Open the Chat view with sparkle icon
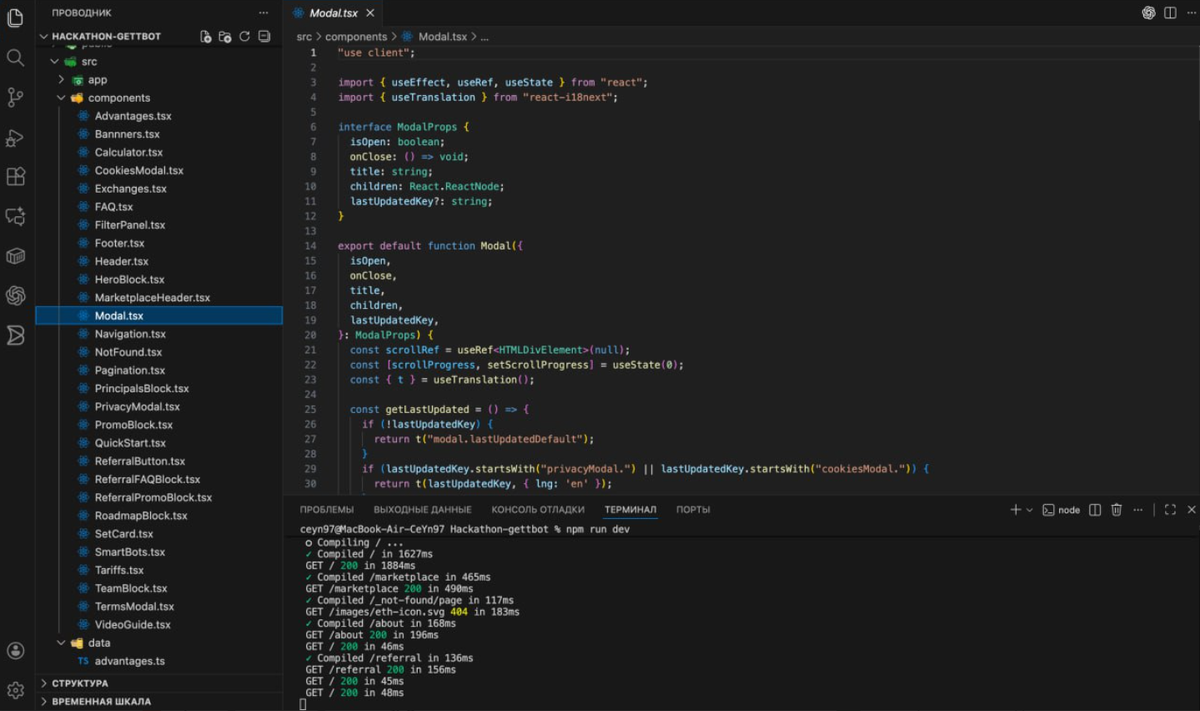 pyautogui.click(x=15, y=216)
